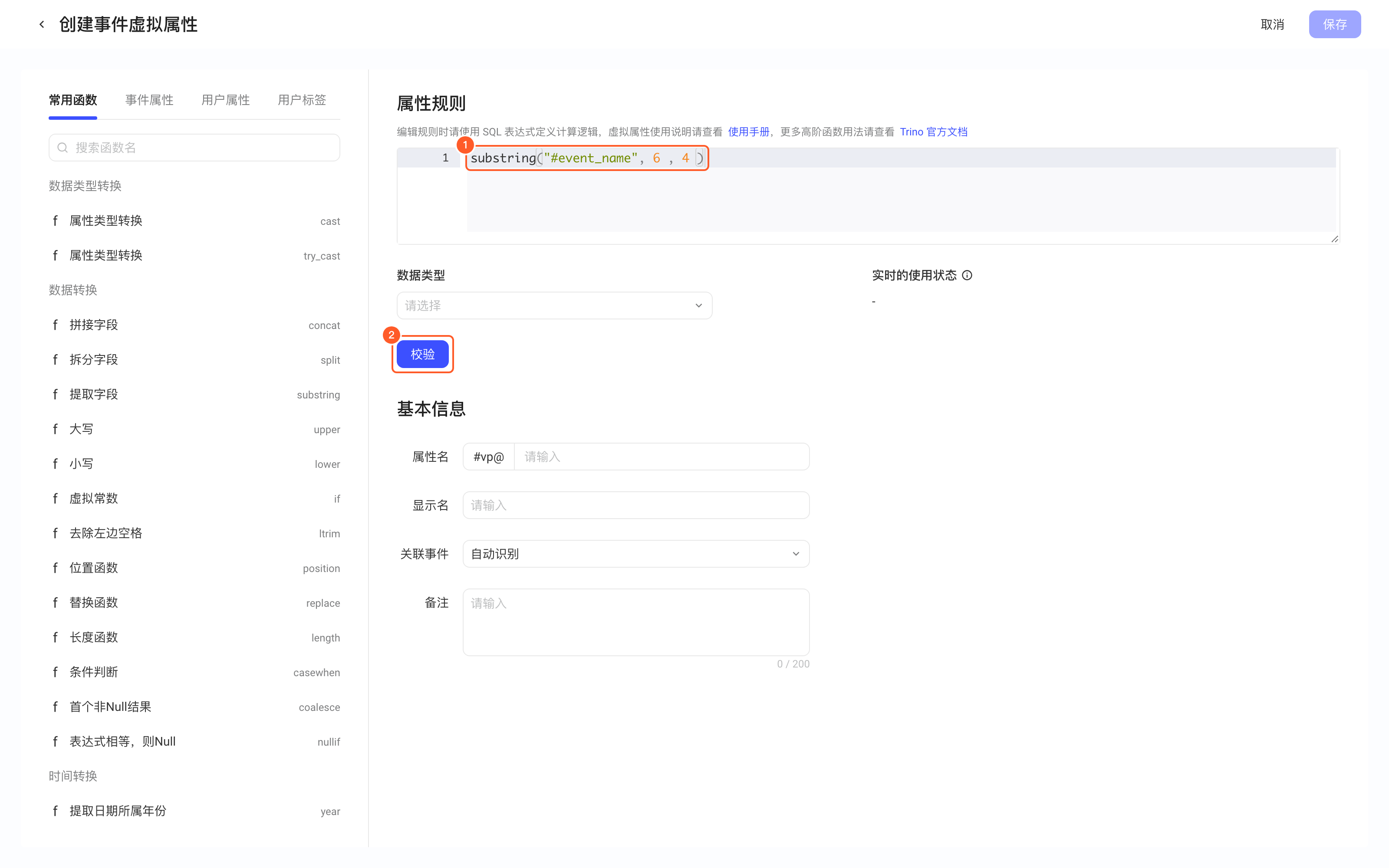Select the 虚拟常数 if function
This screenshot has height=868, width=1389.
pos(194,499)
